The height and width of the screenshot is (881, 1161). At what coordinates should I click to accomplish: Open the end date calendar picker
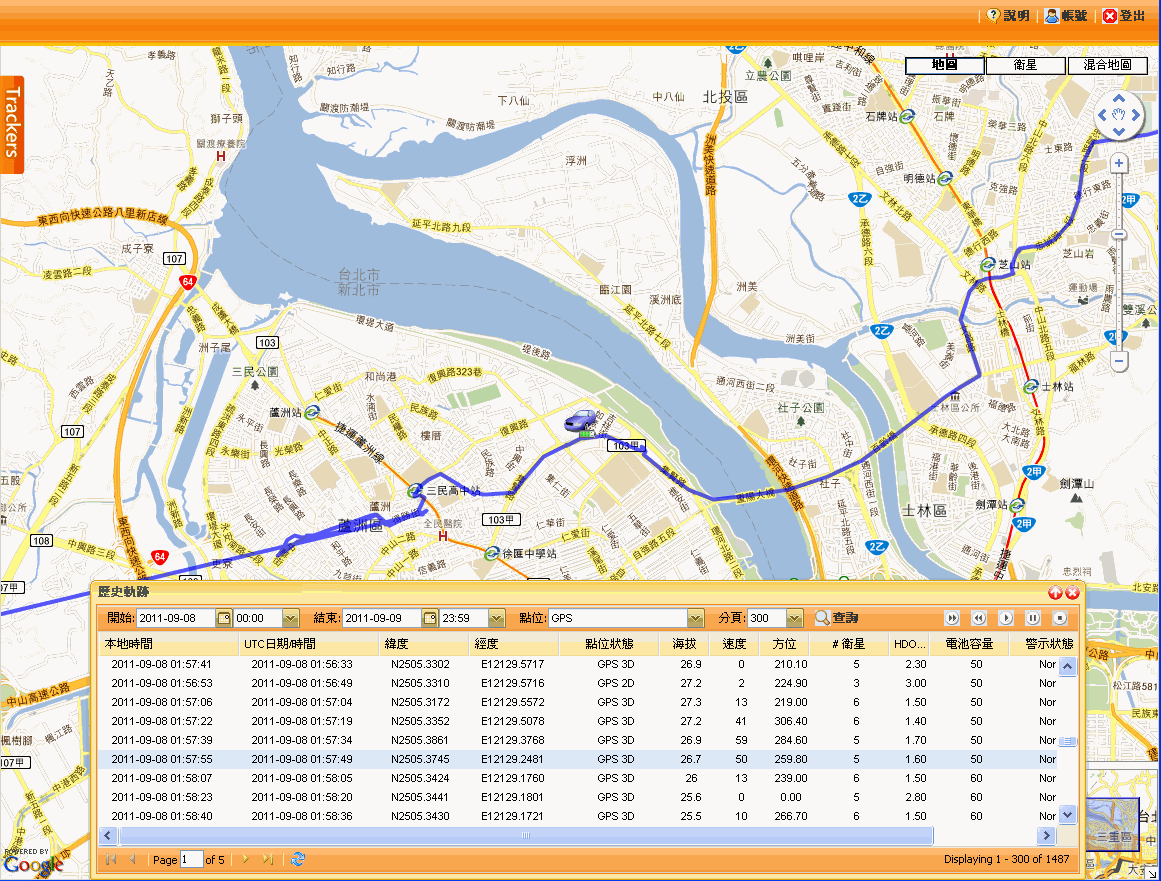(x=429, y=618)
